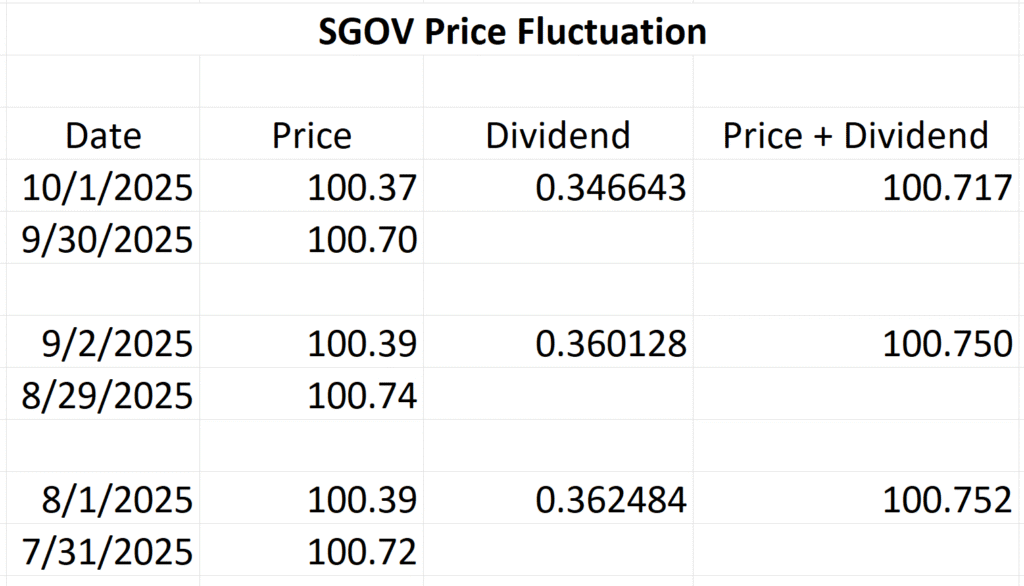The image size is (1024, 586).
Task: Select the total cell showing 100.717
Action: (947, 187)
